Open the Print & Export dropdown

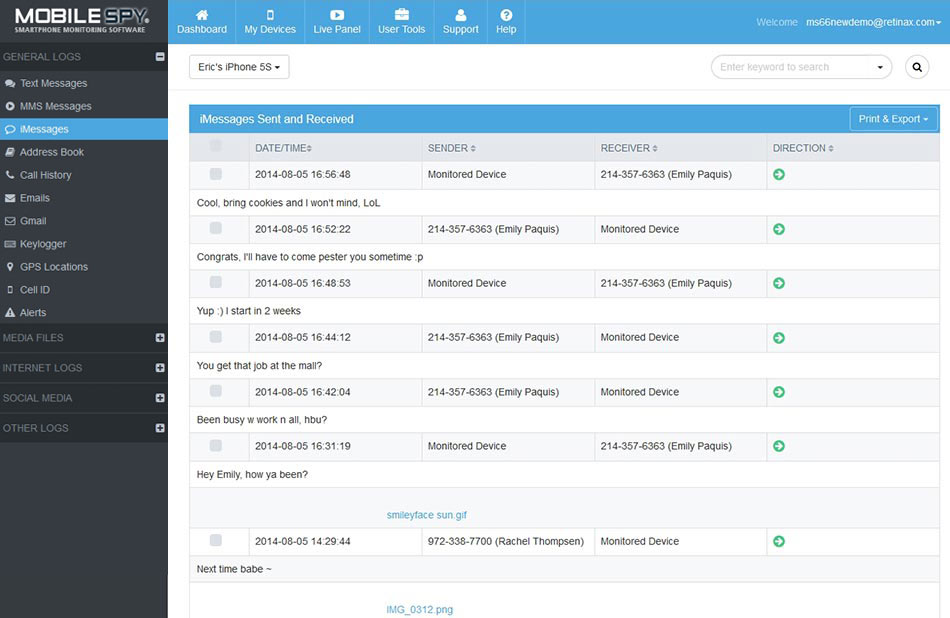pyautogui.click(x=893, y=119)
